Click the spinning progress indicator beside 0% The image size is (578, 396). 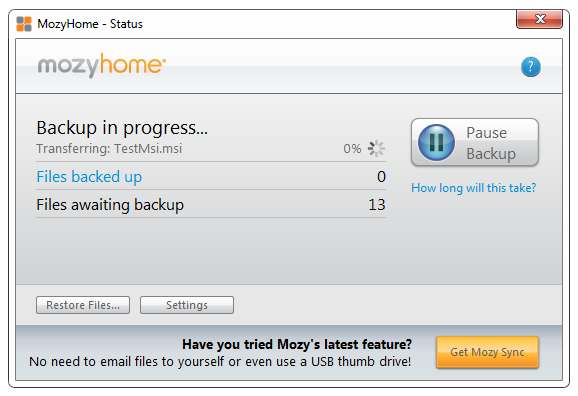coord(376,149)
